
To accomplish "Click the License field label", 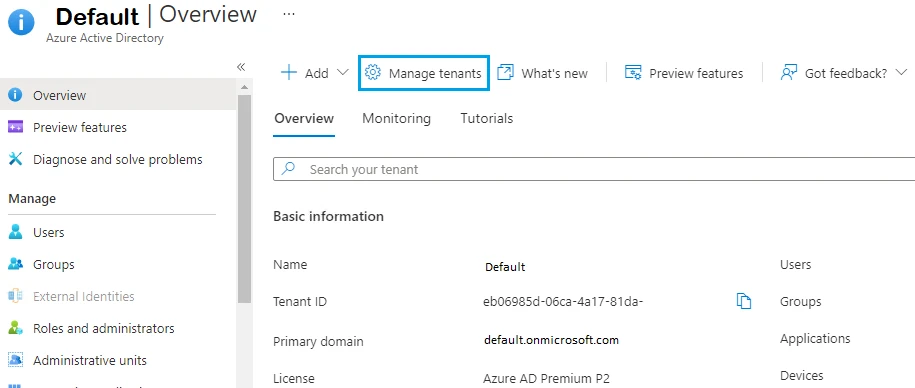I will [x=294, y=378].
